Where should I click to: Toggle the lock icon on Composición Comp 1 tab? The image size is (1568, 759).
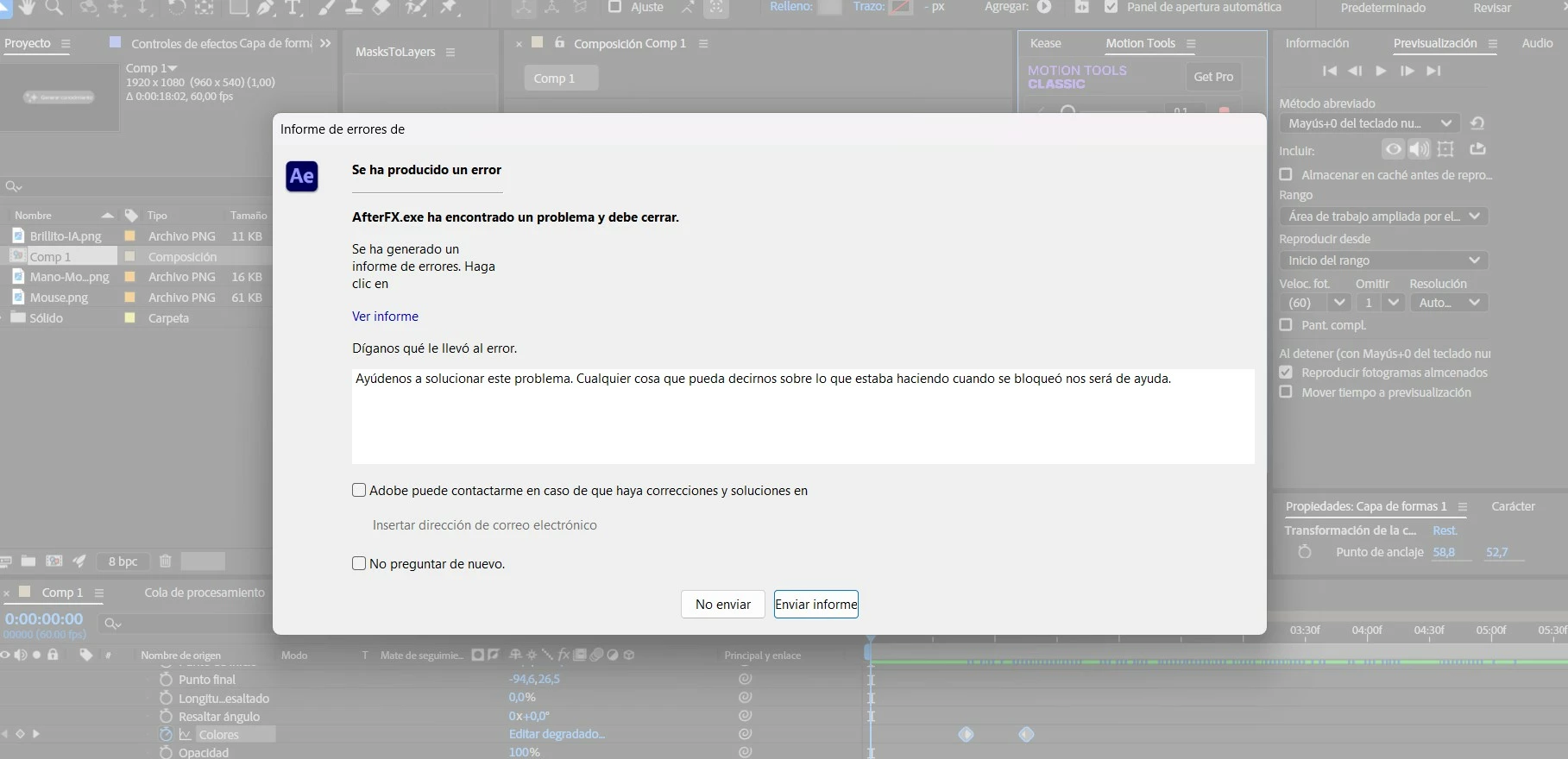pos(560,42)
